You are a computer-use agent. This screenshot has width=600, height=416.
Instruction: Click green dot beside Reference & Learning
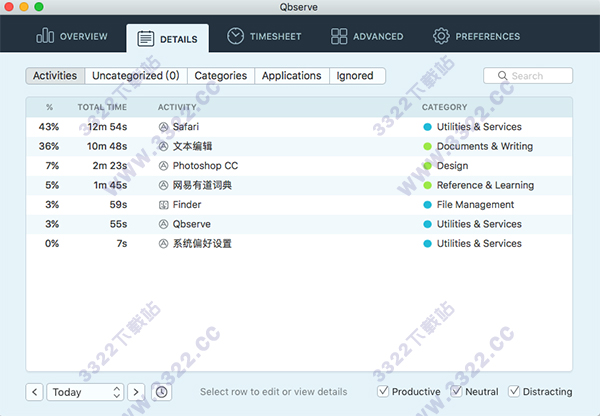pos(427,186)
